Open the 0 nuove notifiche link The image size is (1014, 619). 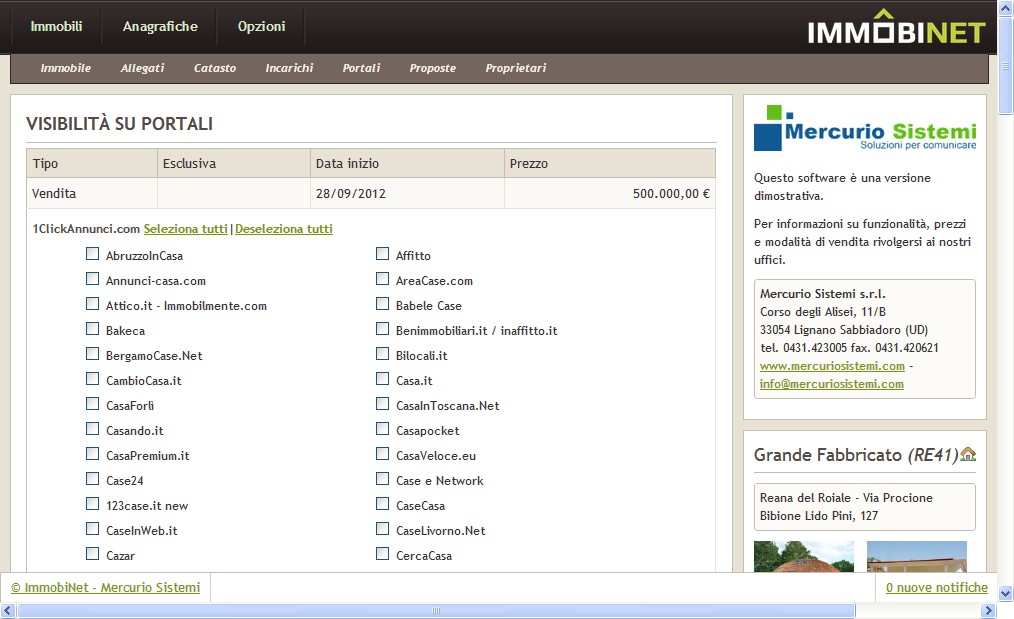(936, 588)
